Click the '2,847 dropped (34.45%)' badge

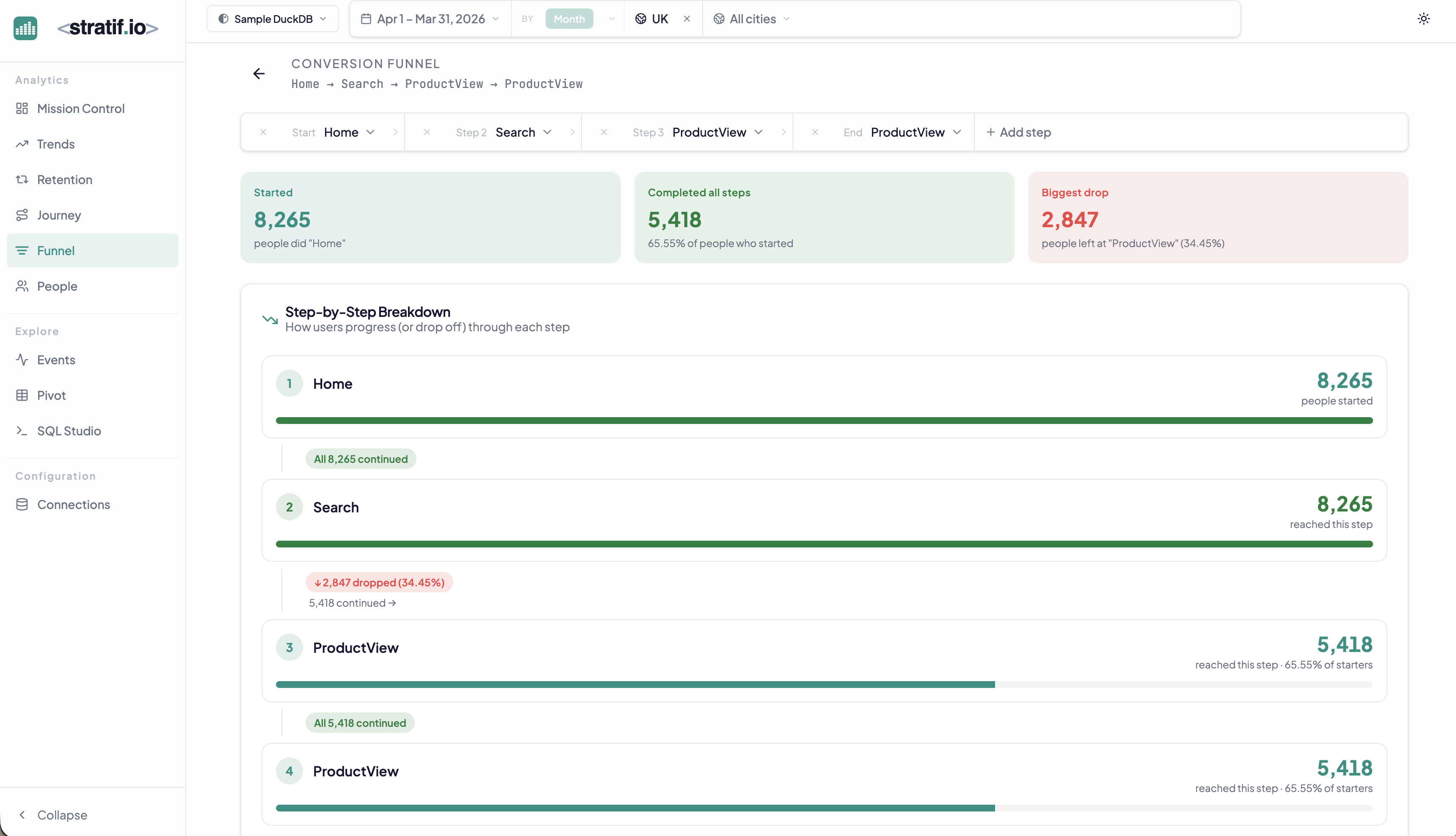click(x=379, y=582)
